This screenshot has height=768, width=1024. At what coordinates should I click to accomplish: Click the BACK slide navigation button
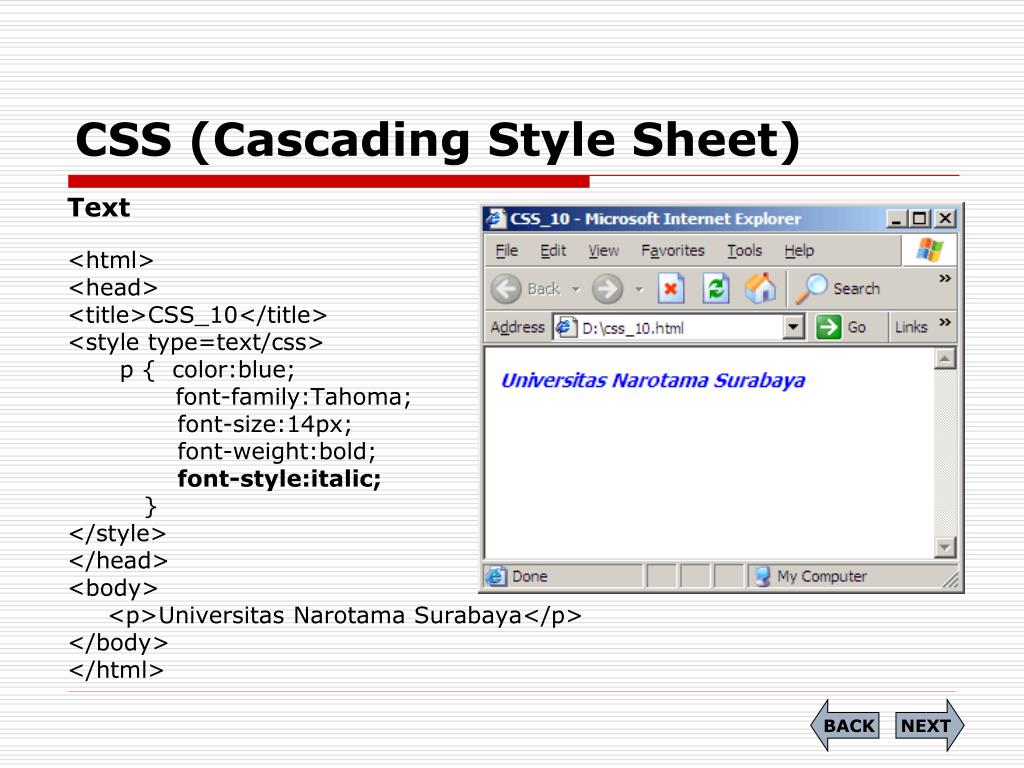coord(845,726)
